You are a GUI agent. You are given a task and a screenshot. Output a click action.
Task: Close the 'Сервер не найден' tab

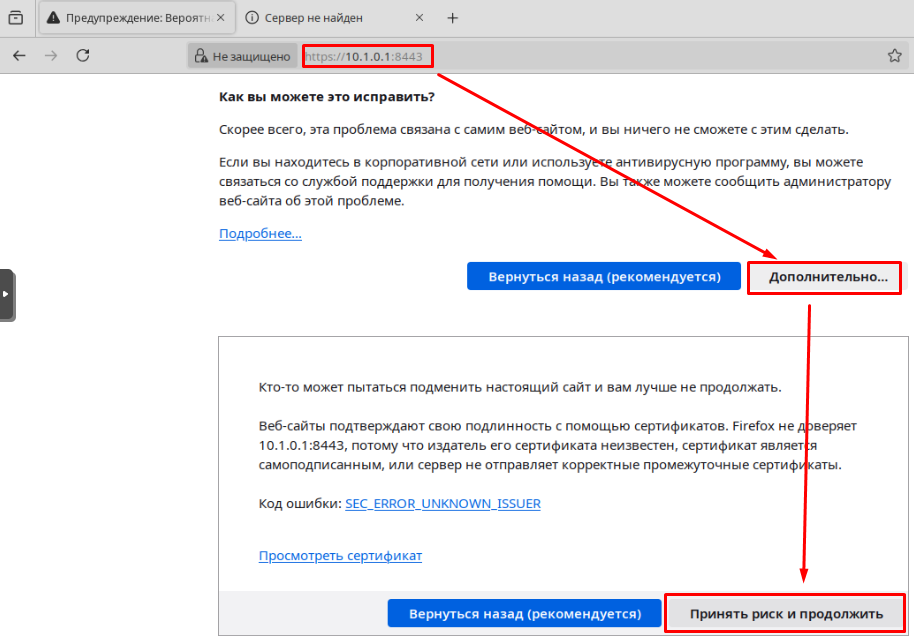click(x=418, y=18)
